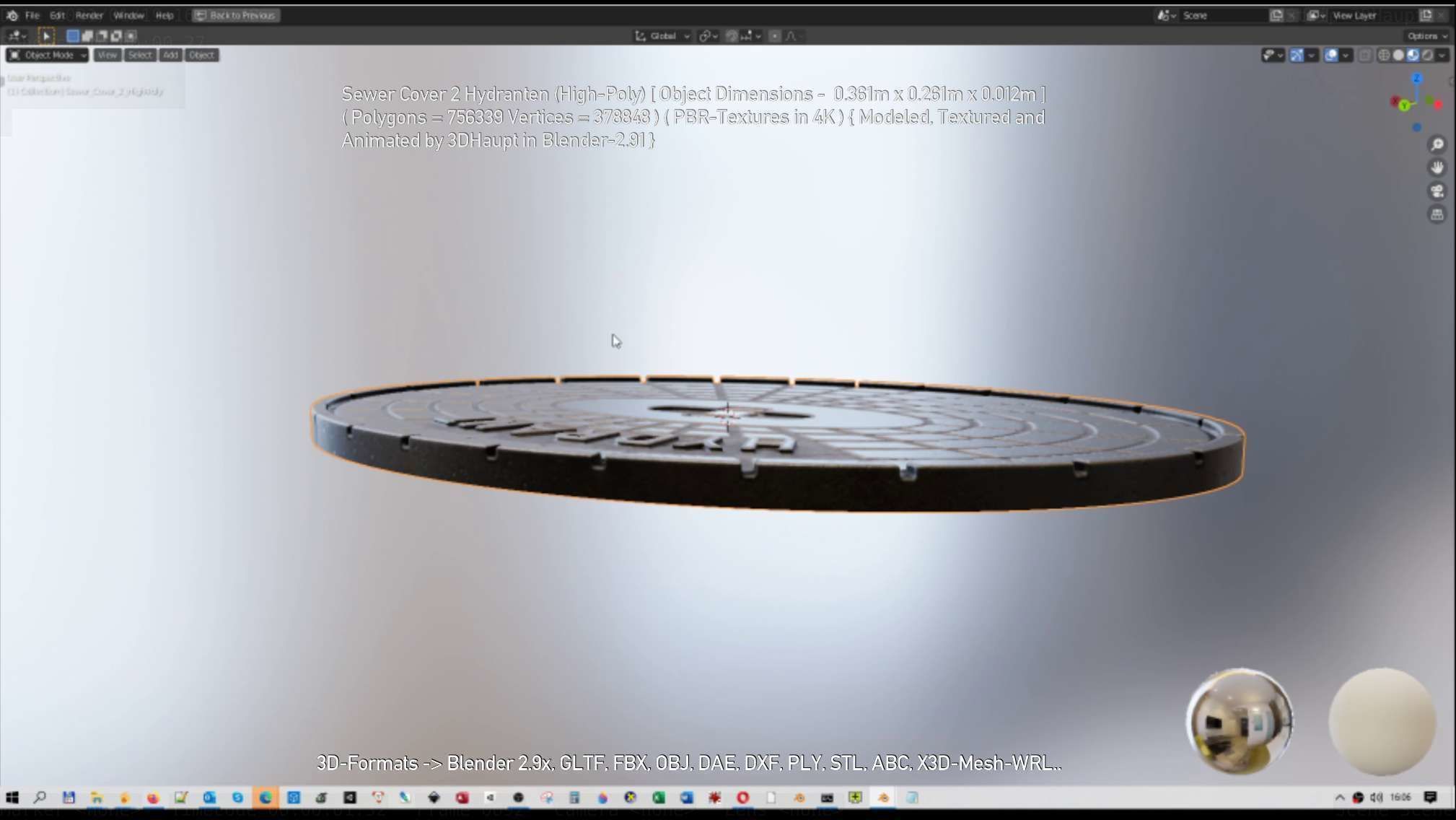
Task: Click the matte diffuse preview sphere
Action: [1382, 721]
